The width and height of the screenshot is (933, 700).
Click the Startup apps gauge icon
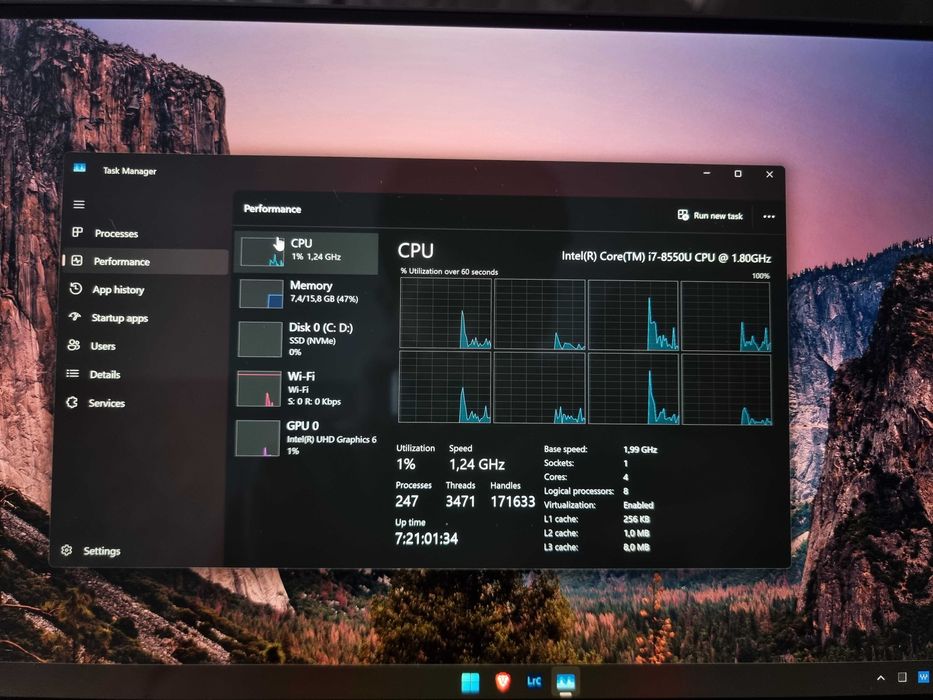pyautogui.click(x=74, y=317)
